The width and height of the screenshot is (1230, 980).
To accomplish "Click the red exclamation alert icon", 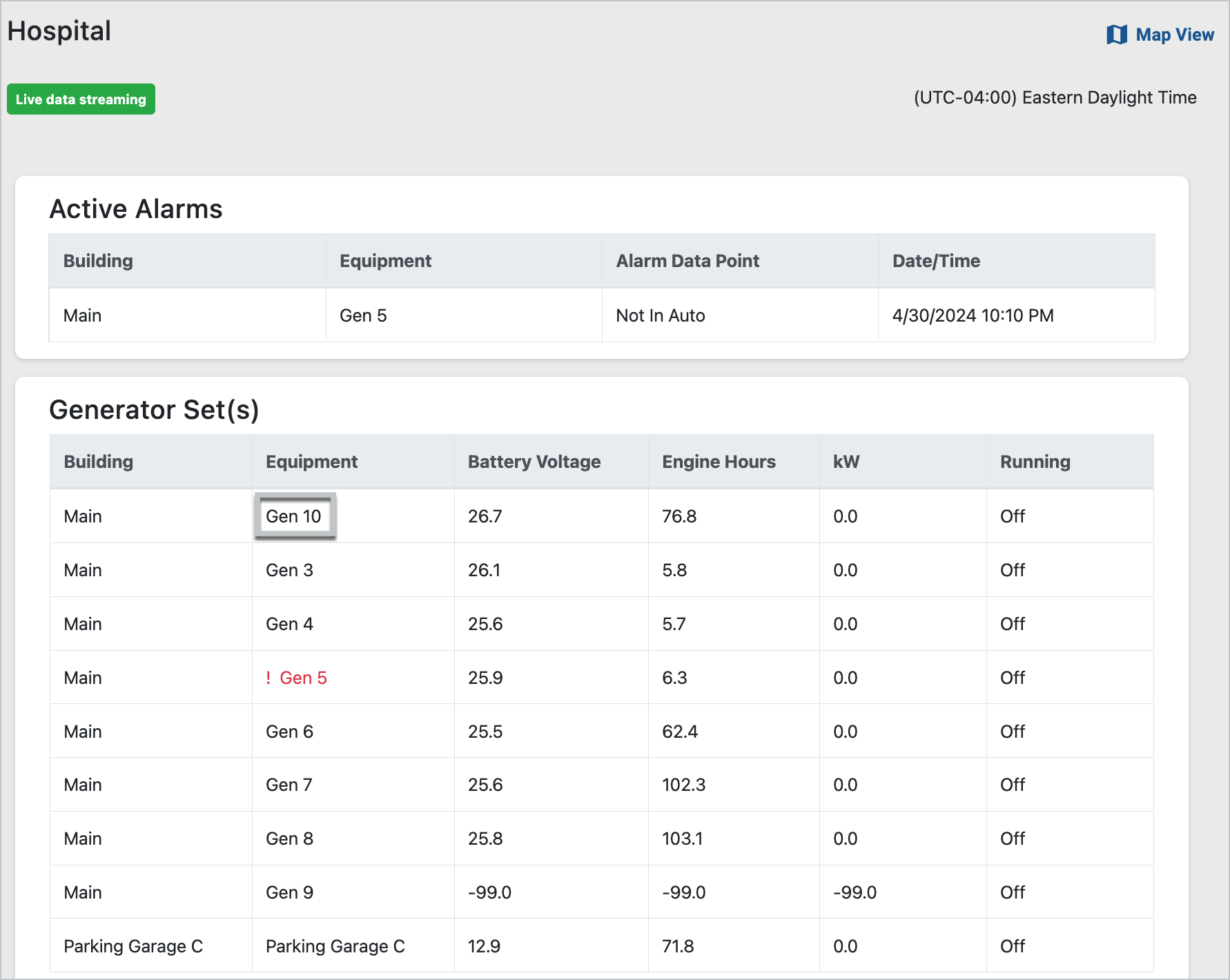I will 269,678.
